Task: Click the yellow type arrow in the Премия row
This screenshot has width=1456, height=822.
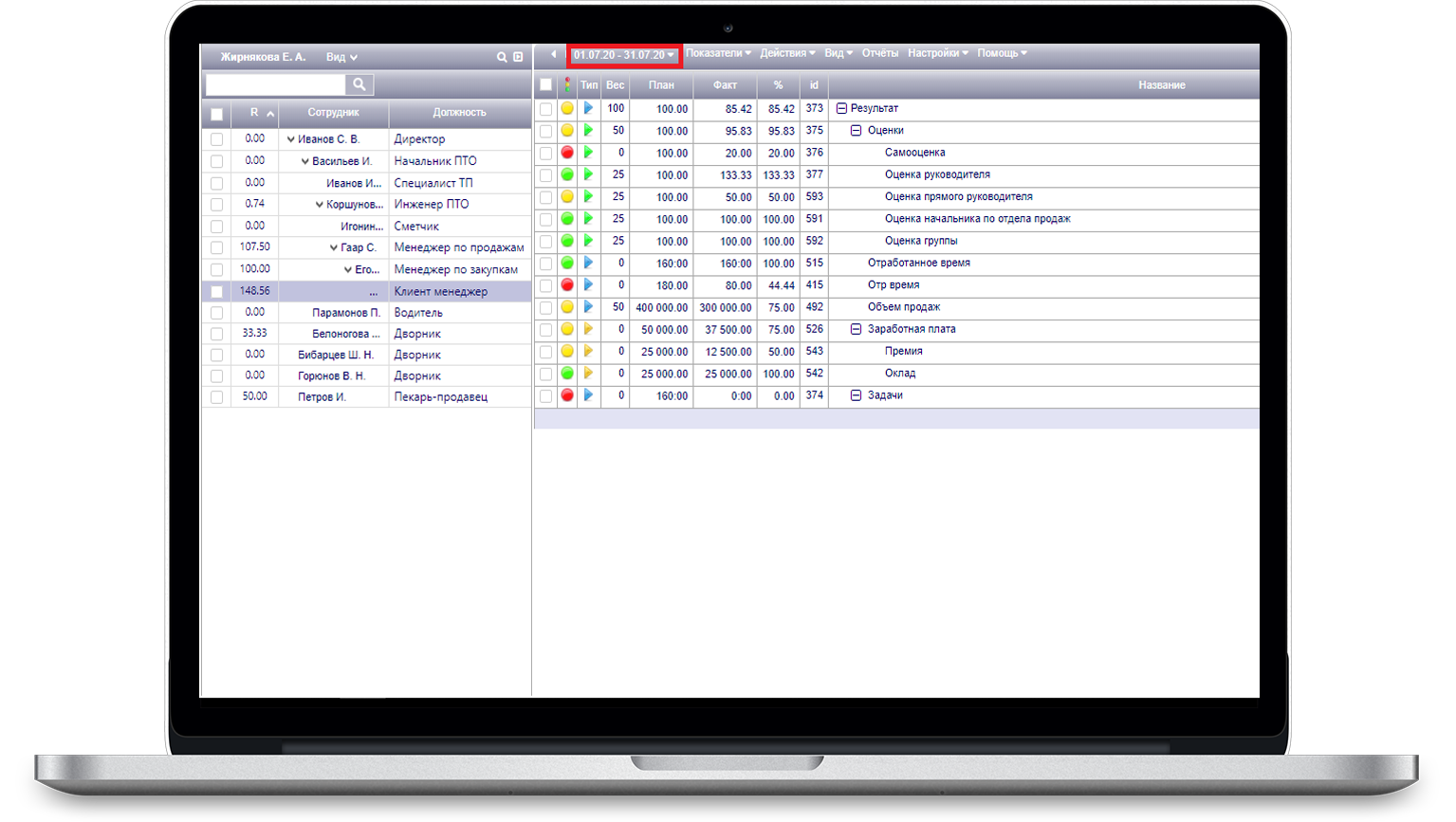Action: 588,351
